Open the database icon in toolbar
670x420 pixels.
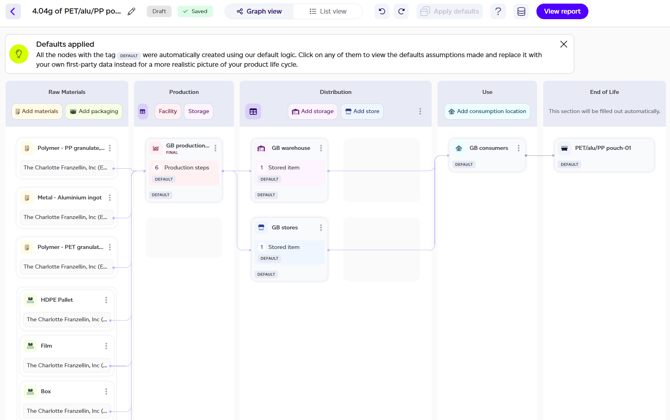coord(521,12)
